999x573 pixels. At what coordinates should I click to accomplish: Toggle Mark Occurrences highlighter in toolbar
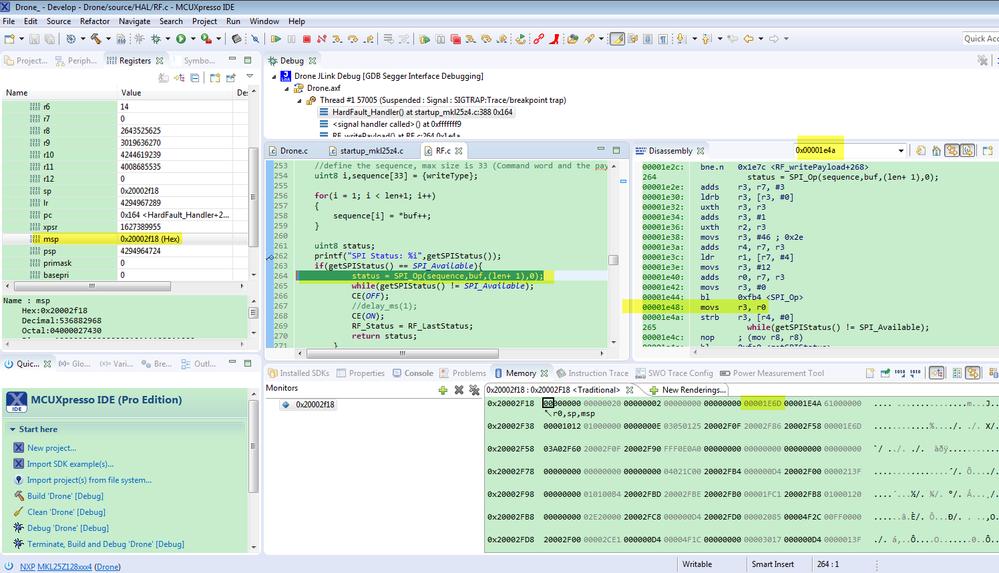pos(618,39)
